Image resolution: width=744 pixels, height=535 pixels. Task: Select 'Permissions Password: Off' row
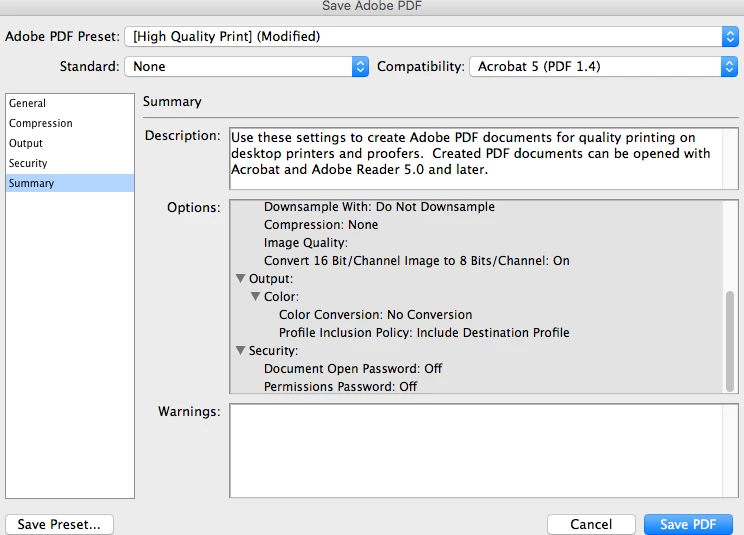pos(340,387)
